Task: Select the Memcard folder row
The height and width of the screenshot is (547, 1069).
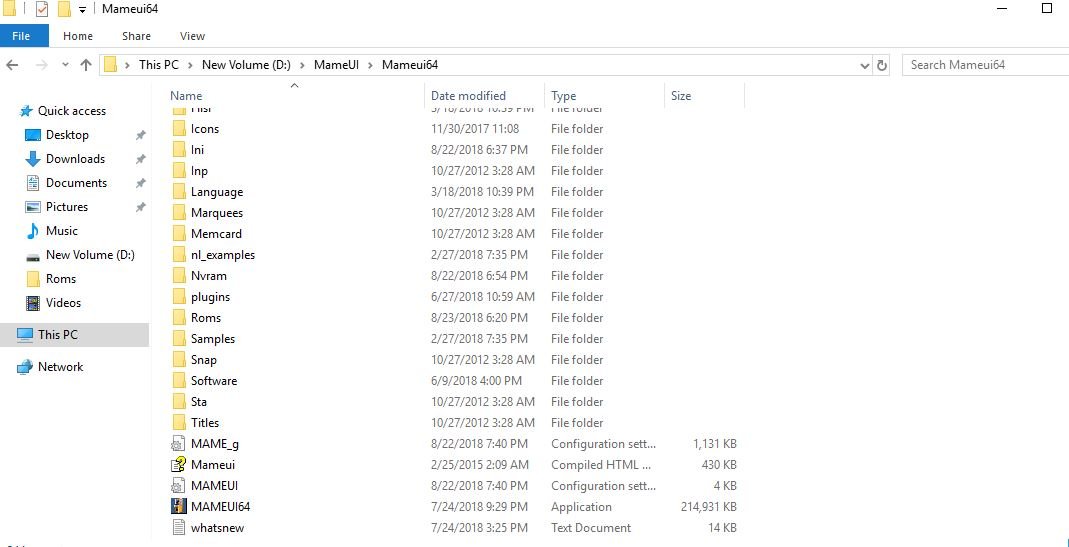Action: coord(455,234)
